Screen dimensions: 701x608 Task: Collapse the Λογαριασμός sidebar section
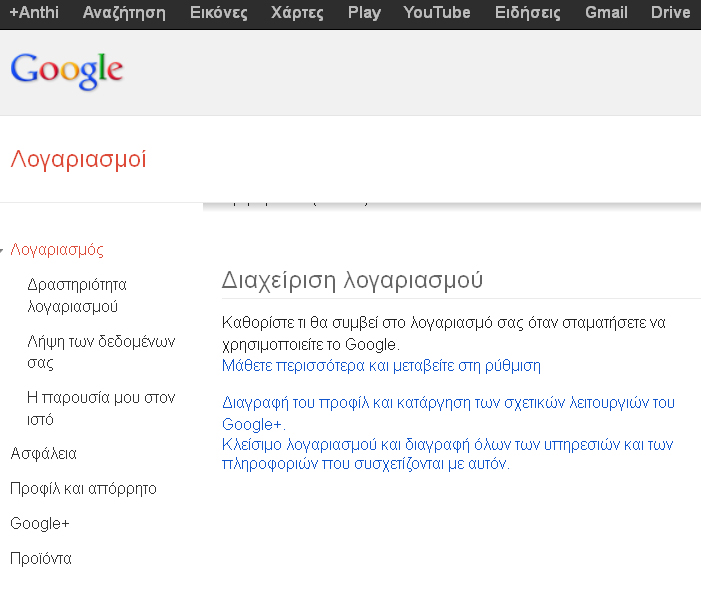57,249
